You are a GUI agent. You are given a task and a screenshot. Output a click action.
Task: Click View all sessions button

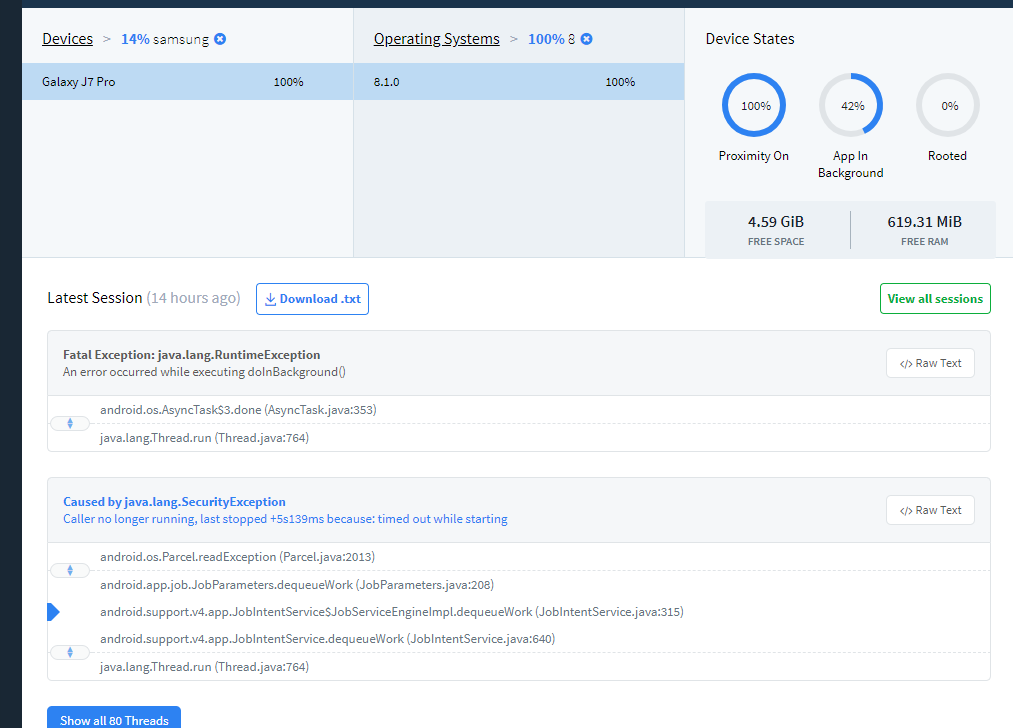click(x=935, y=299)
